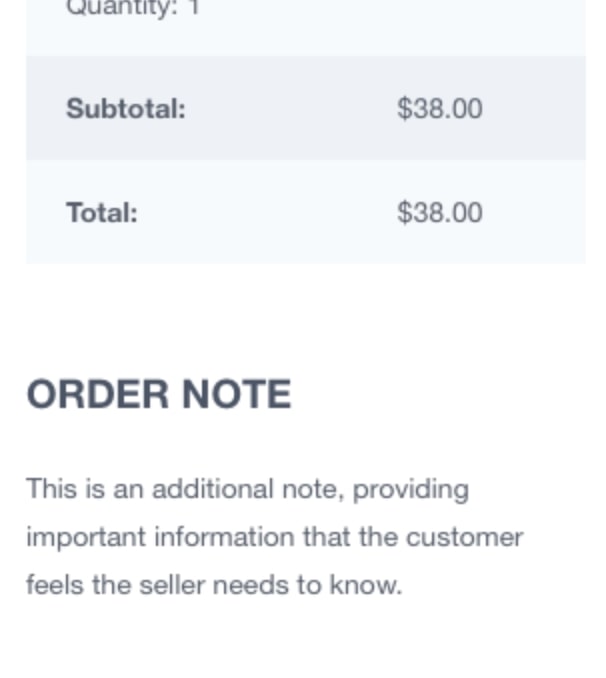Click the word feels in the note
Viewport: 606px width, 678px height.
point(55,585)
